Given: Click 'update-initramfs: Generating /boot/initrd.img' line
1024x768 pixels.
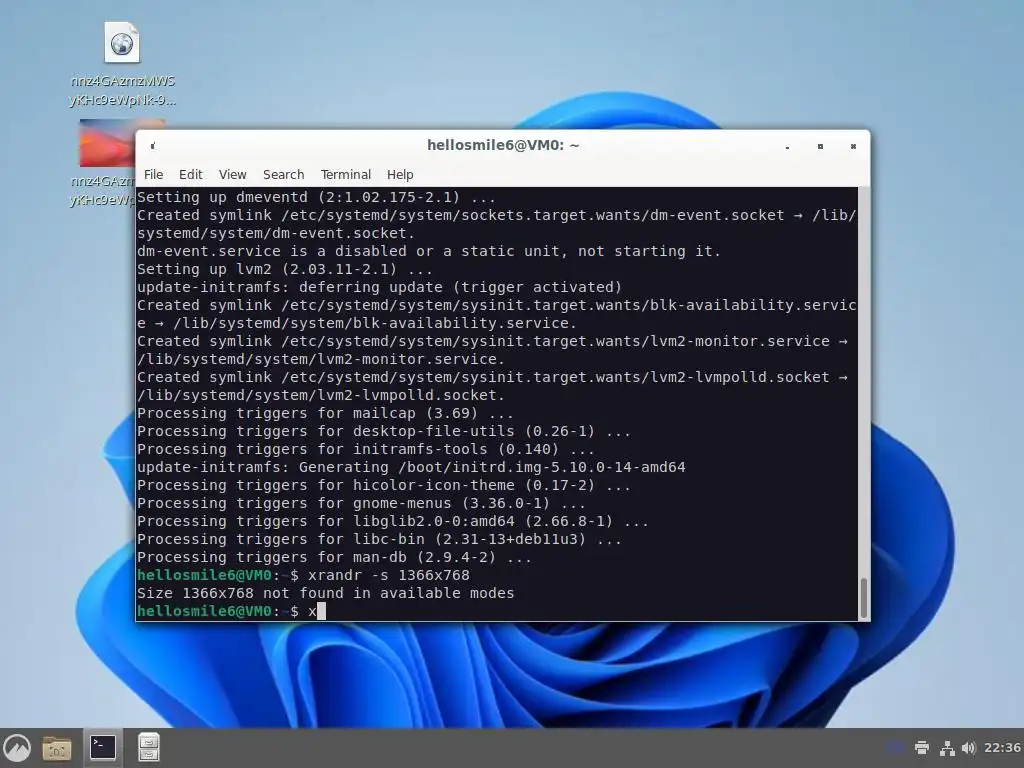Looking at the screenshot, I should point(411,467).
